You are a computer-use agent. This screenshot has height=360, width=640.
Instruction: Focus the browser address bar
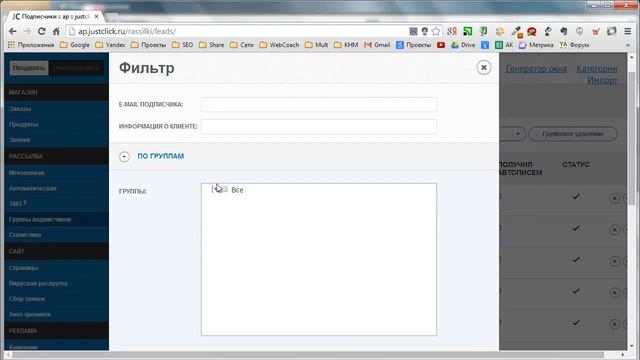237,31
